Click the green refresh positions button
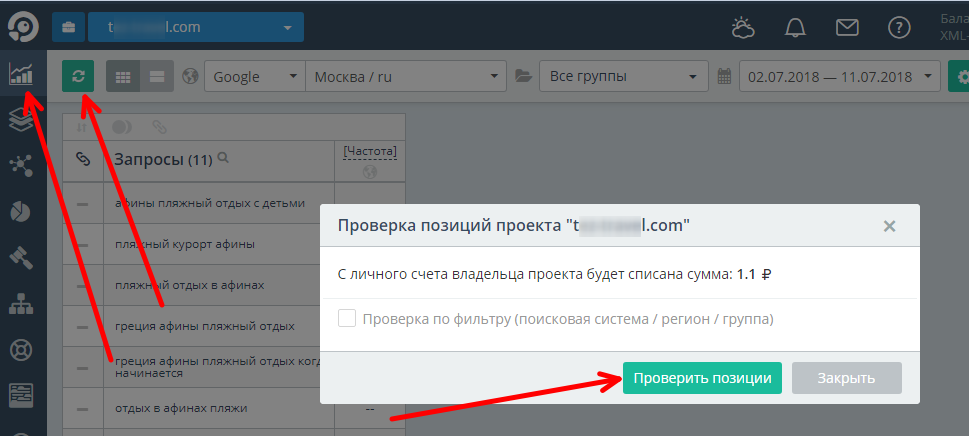This screenshot has height=436, width=969. click(x=78, y=77)
